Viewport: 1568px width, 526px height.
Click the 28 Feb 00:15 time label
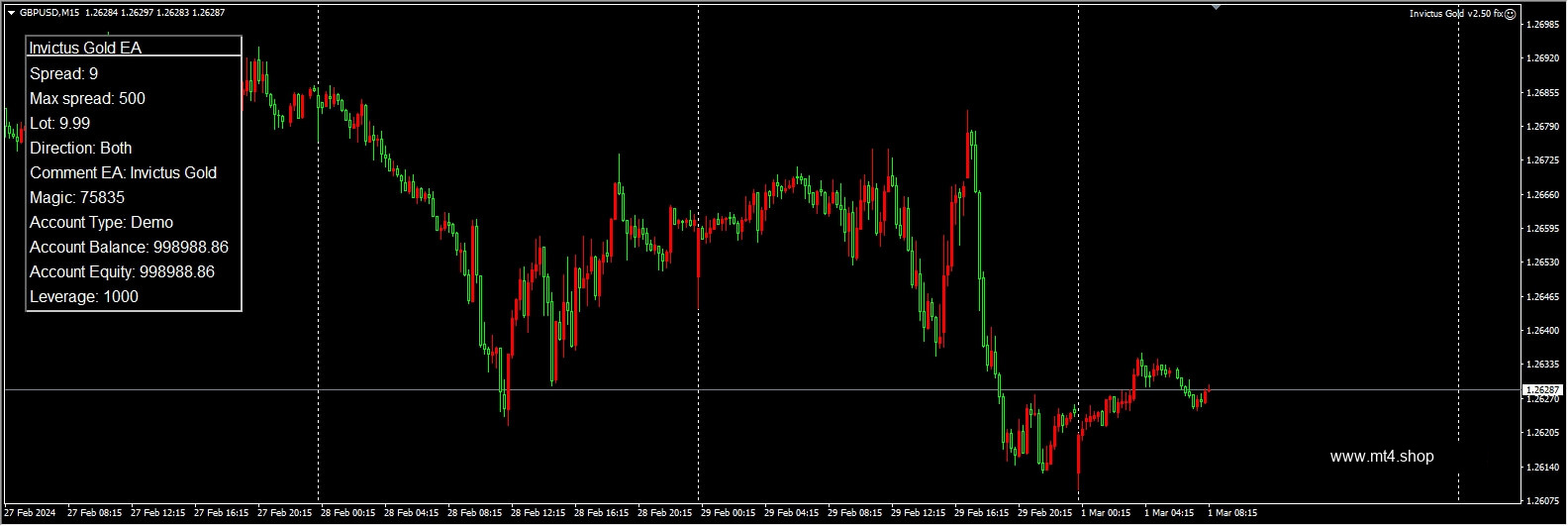[x=349, y=513]
